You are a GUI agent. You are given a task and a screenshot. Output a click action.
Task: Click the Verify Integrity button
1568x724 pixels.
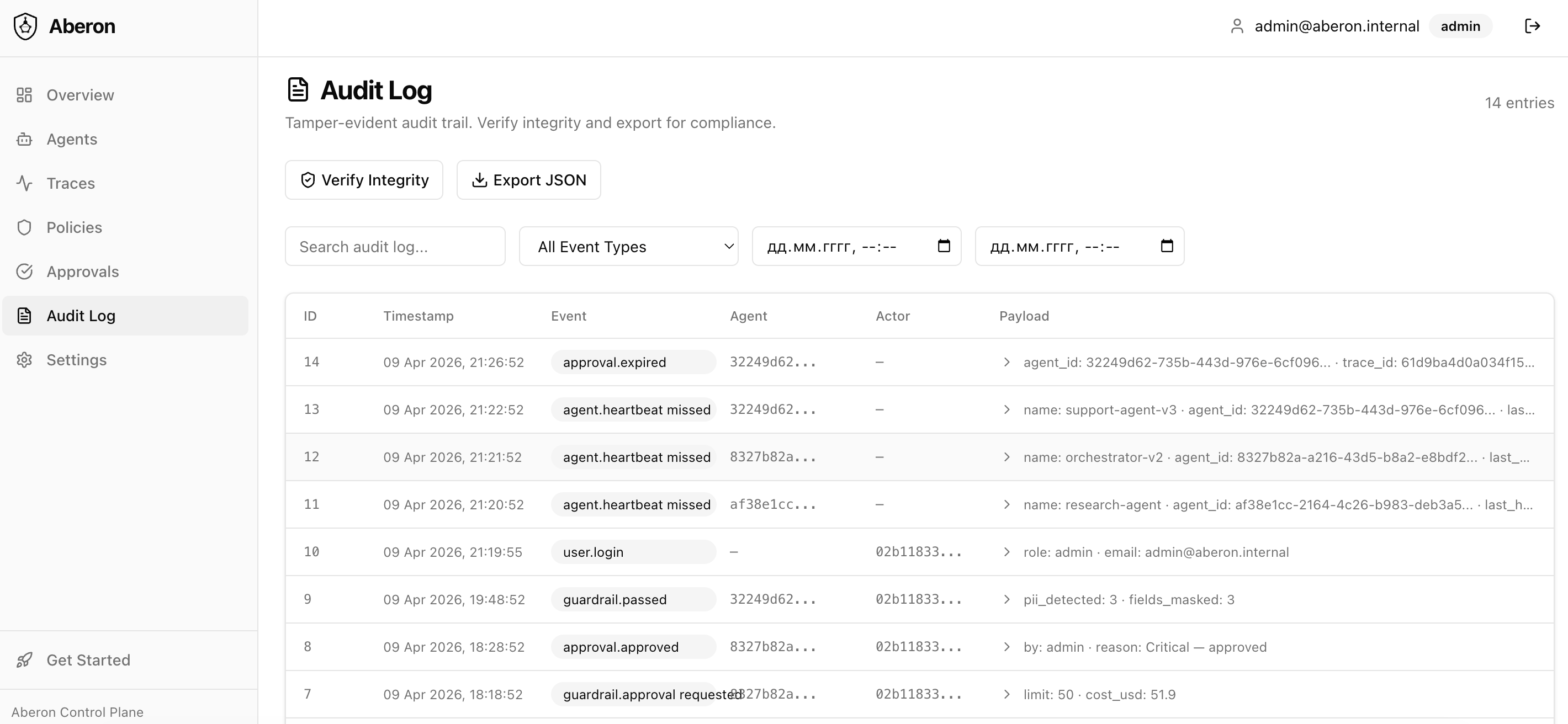coord(363,179)
